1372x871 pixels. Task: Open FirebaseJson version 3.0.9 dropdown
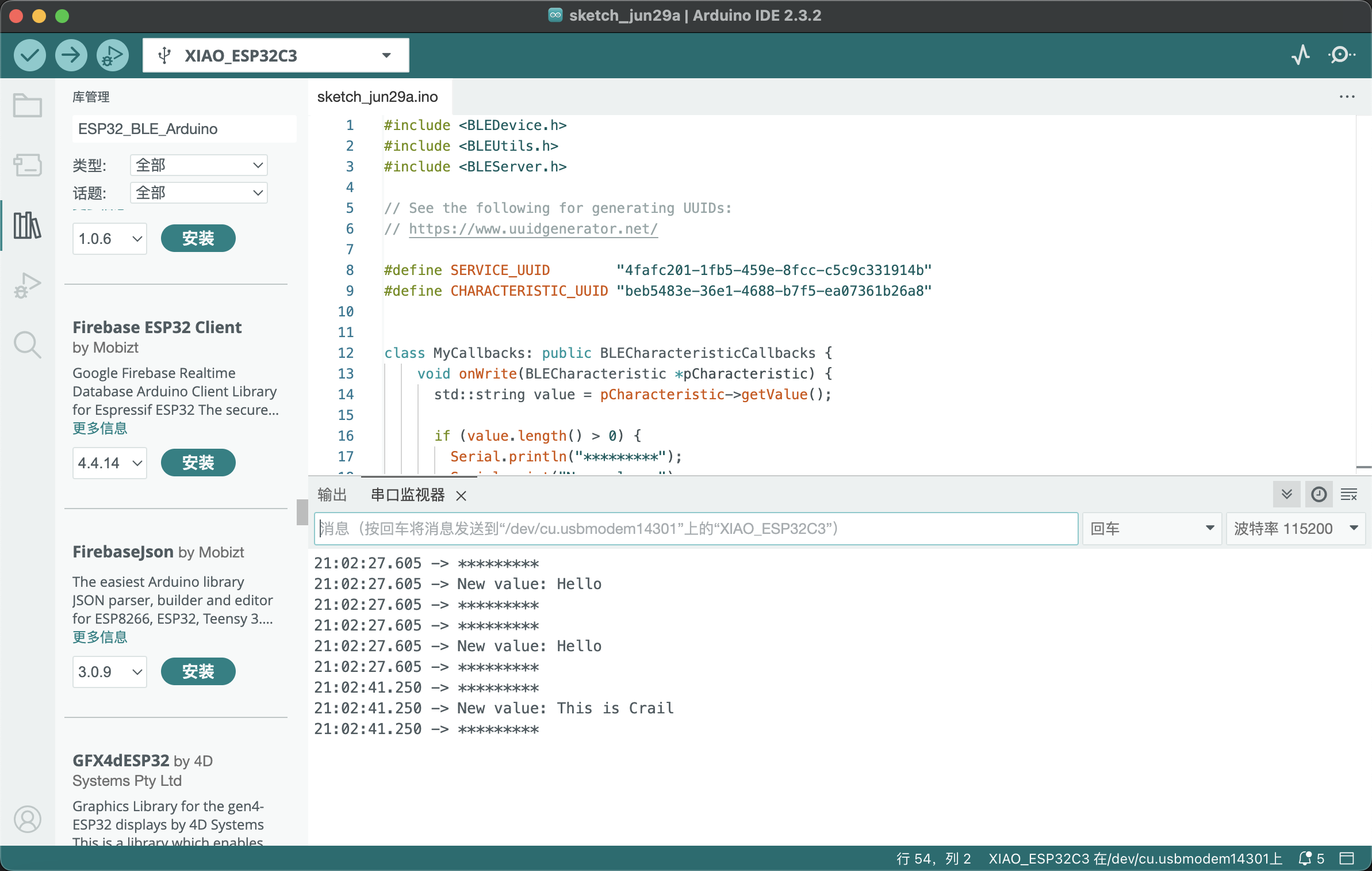(109, 671)
